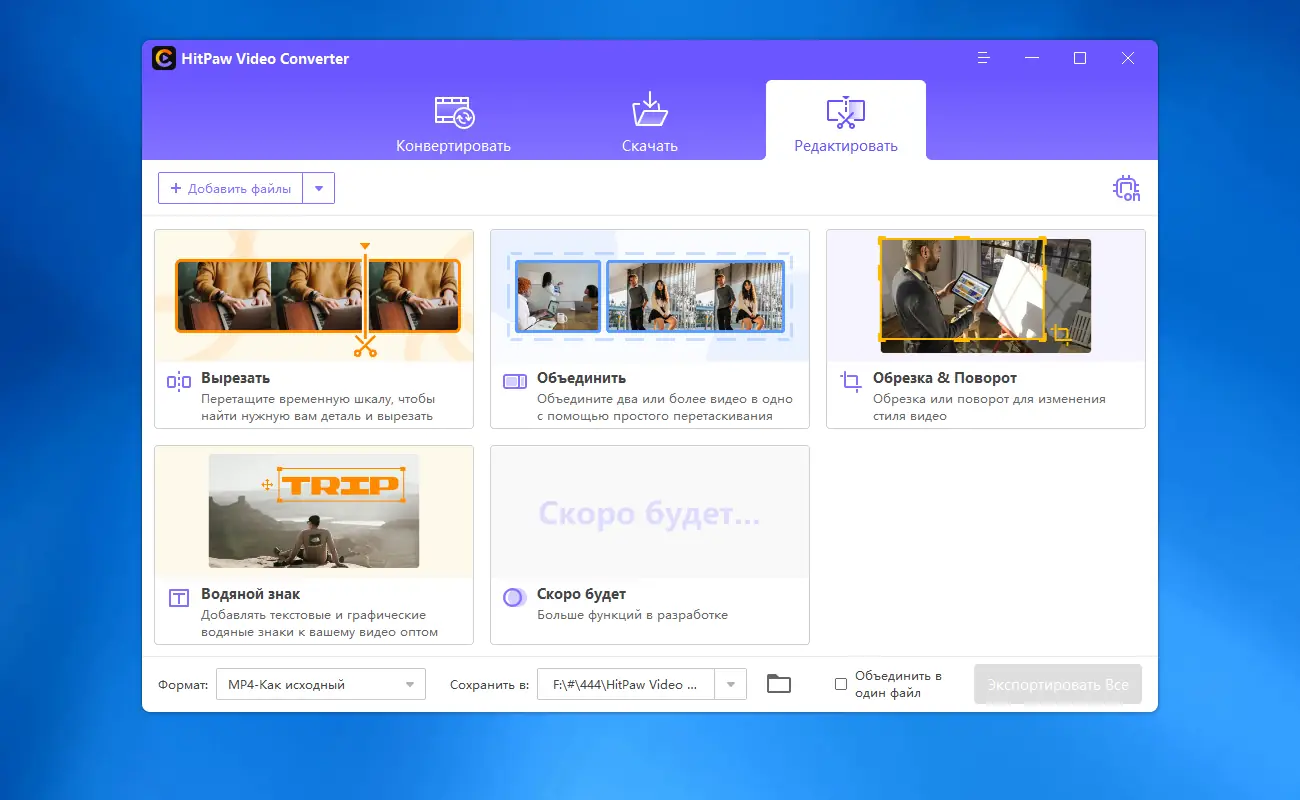Maximize the HitPaw Video Converter window
This screenshot has height=800, width=1300.
coord(1080,58)
